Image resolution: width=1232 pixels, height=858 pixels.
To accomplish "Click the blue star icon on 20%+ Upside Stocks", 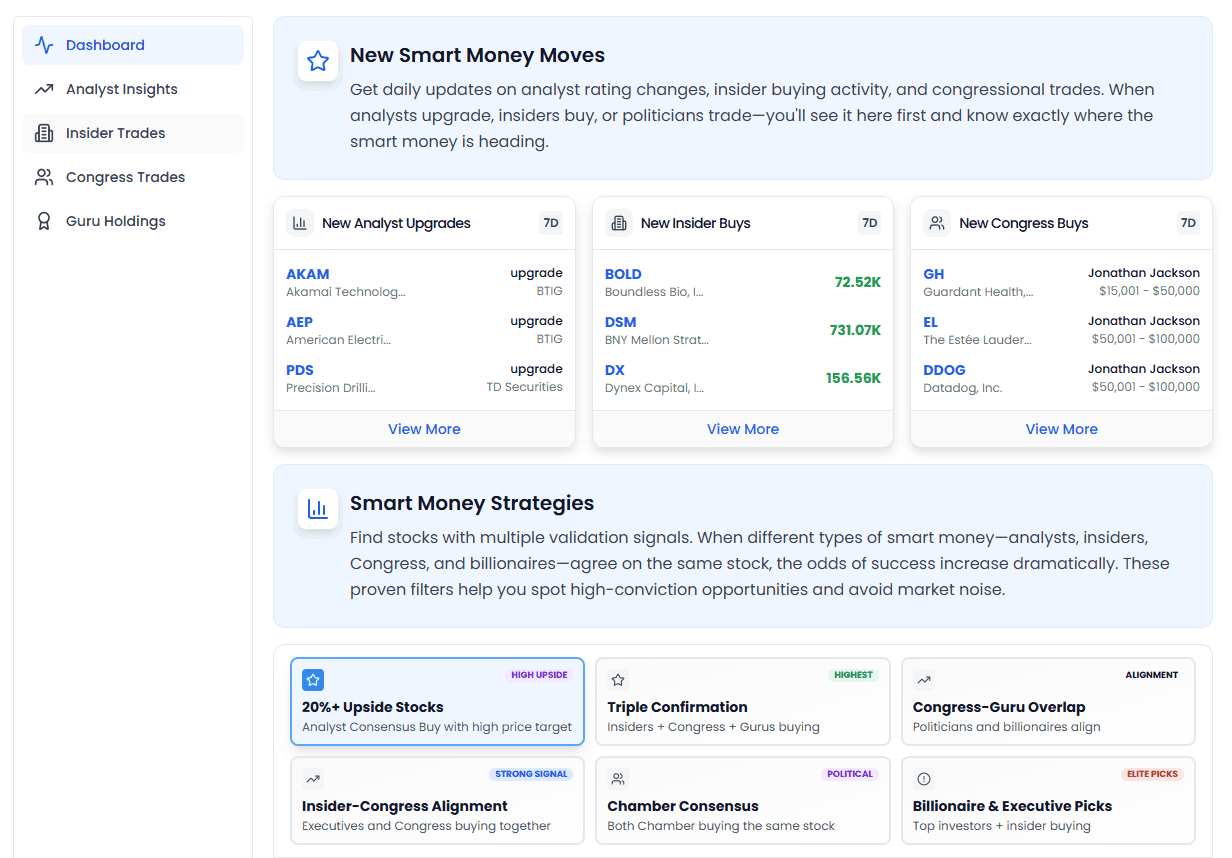I will (x=313, y=680).
